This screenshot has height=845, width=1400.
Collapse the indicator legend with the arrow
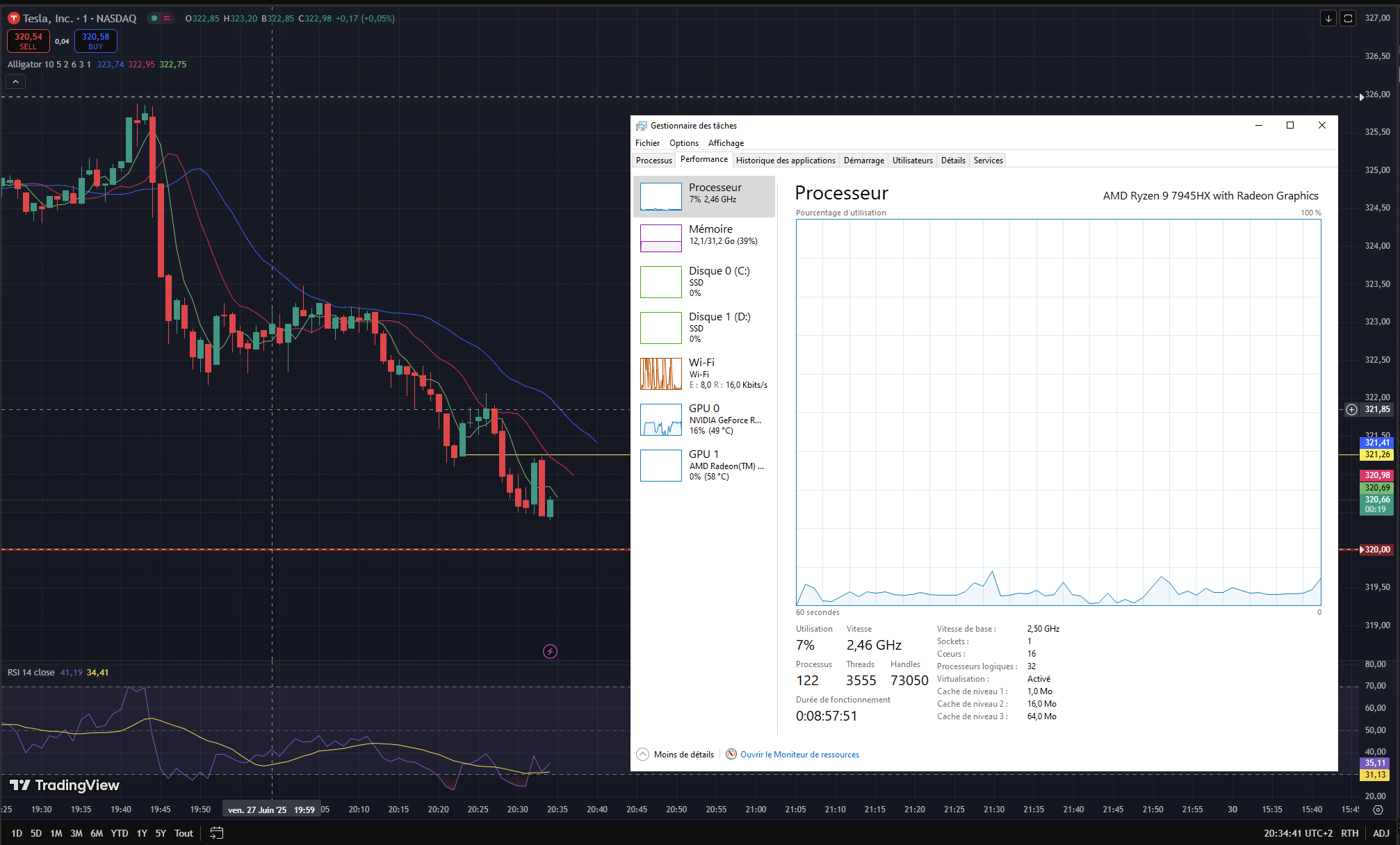[x=15, y=81]
